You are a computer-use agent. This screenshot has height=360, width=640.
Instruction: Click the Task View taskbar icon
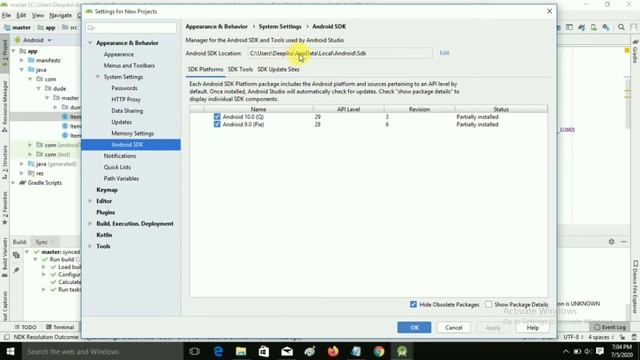(195, 351)
